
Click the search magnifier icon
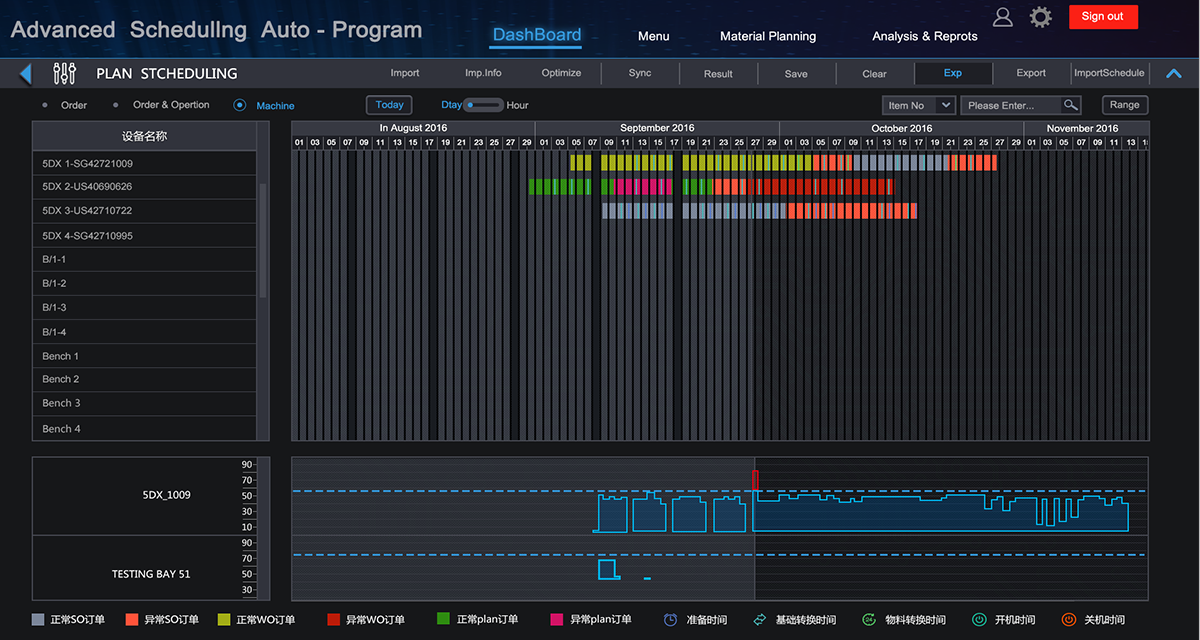pos(1070,105)
